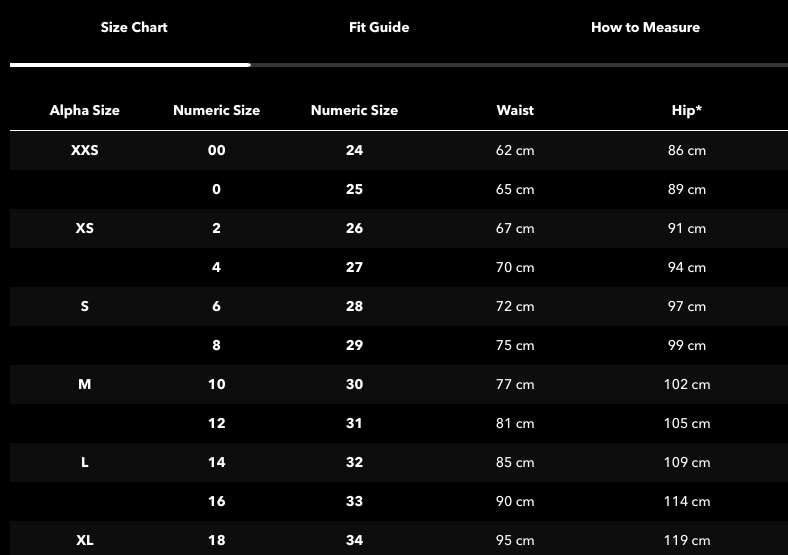The image size is (788, 555).
Task: Select the 114 cm hip value
Action: [687, 501]
